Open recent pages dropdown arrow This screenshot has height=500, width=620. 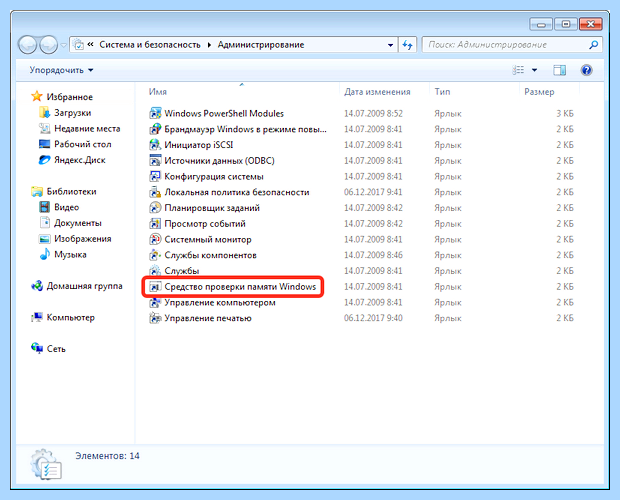pos(63,45)
